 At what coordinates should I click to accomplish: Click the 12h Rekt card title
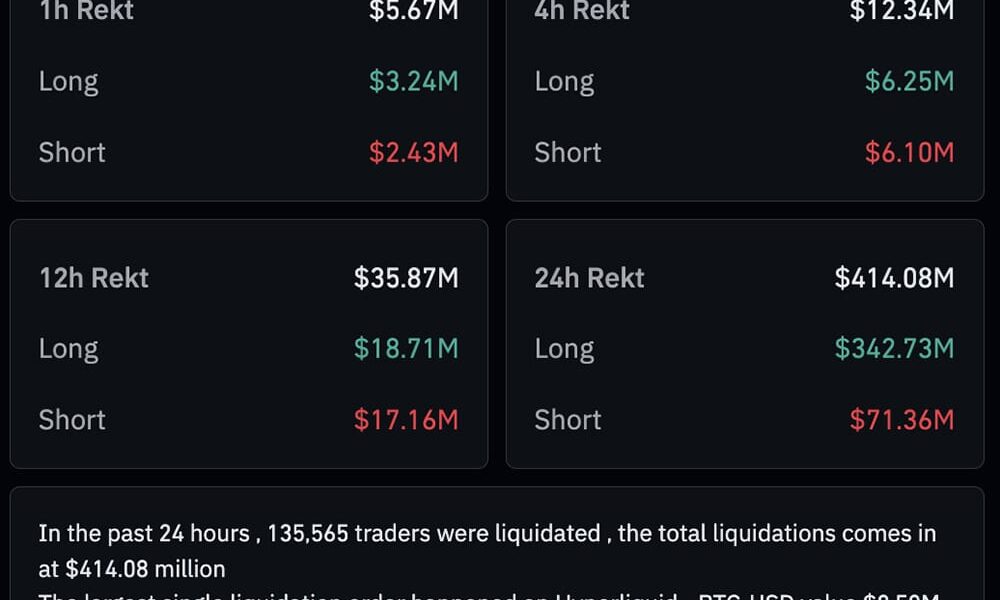click(93, 278)
